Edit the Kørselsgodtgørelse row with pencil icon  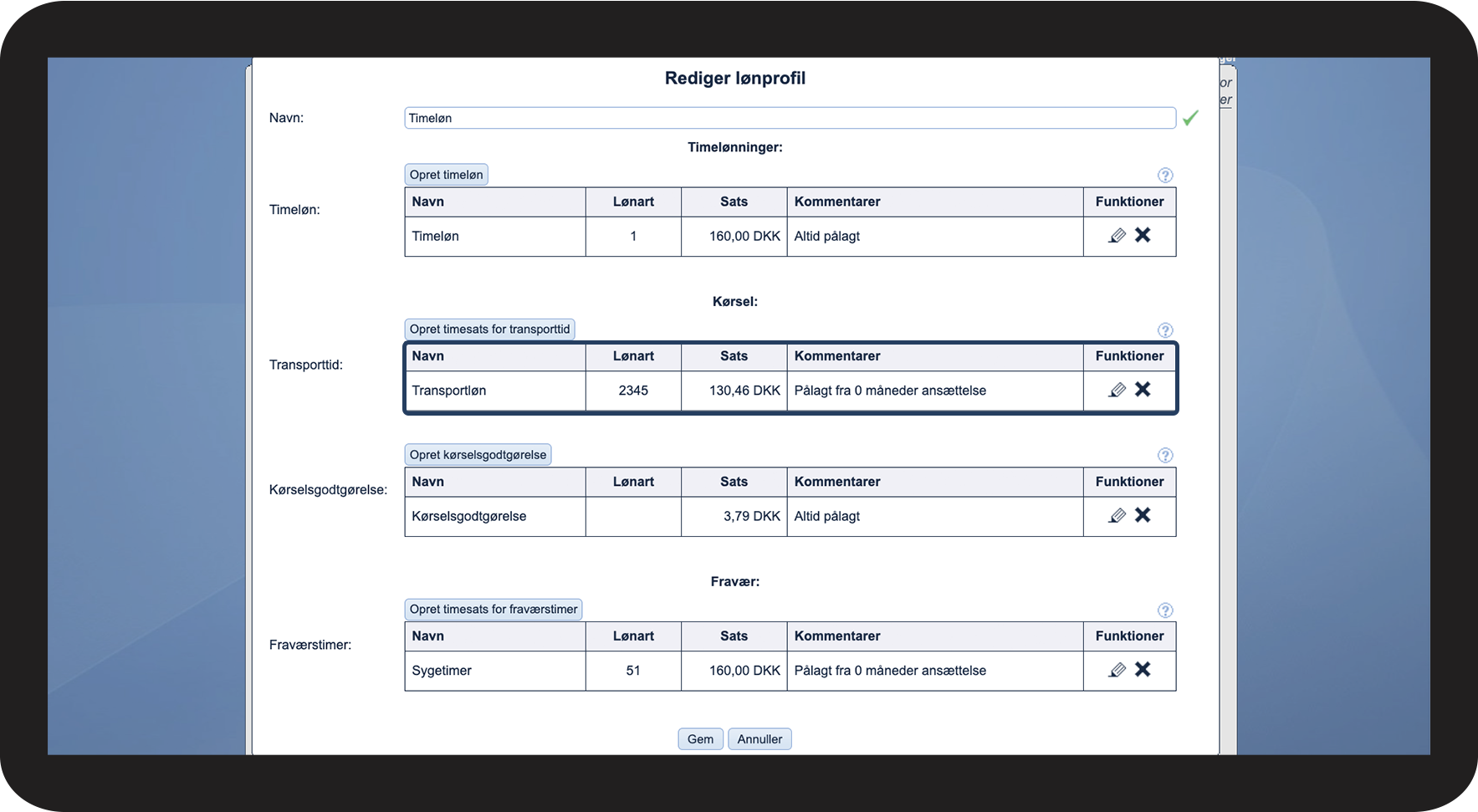tap(1117, 516)
